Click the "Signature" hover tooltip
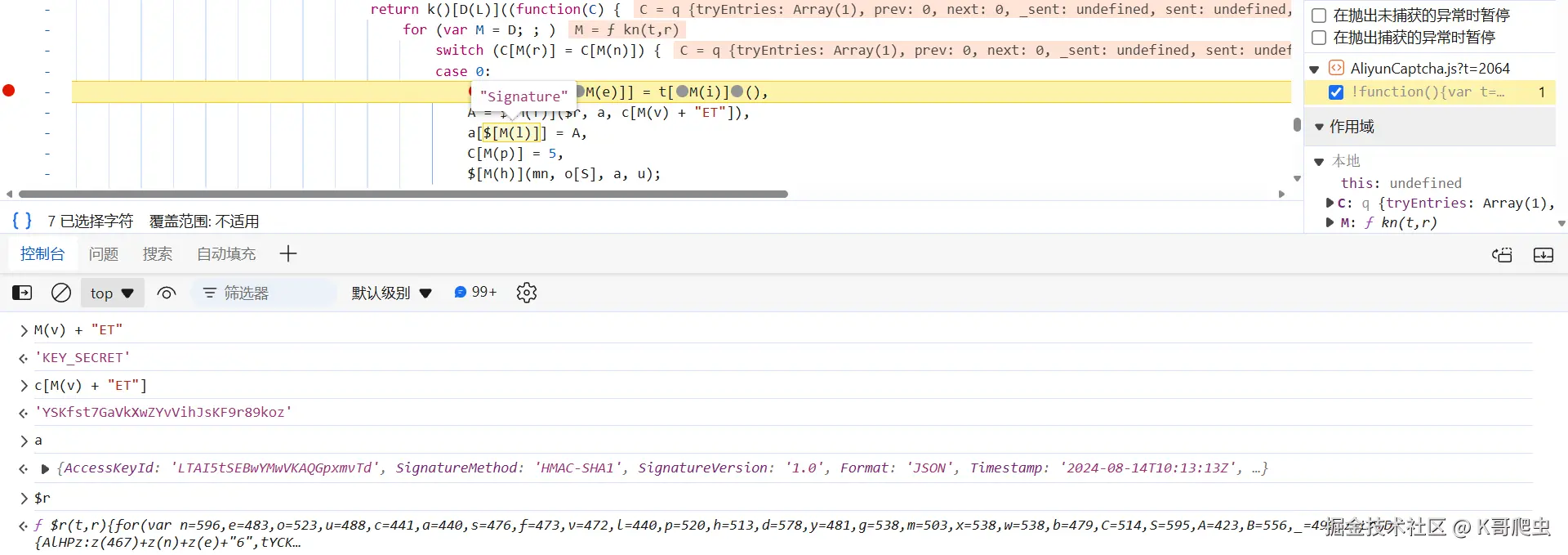Image resolution: width=1568 pixels, height=555 pixels. click(x=523, y=96)
